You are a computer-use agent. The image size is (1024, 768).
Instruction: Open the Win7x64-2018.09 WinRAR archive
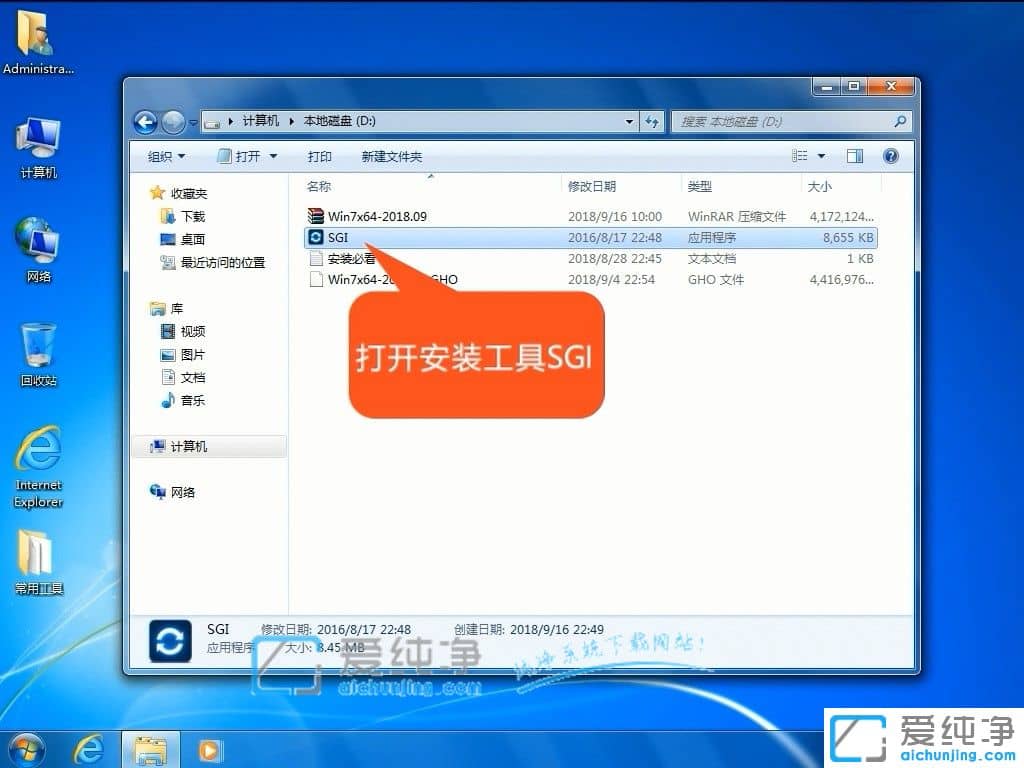373,216
